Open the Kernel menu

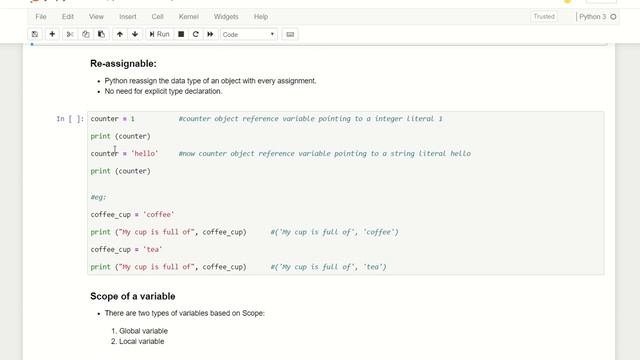(189, 17)
